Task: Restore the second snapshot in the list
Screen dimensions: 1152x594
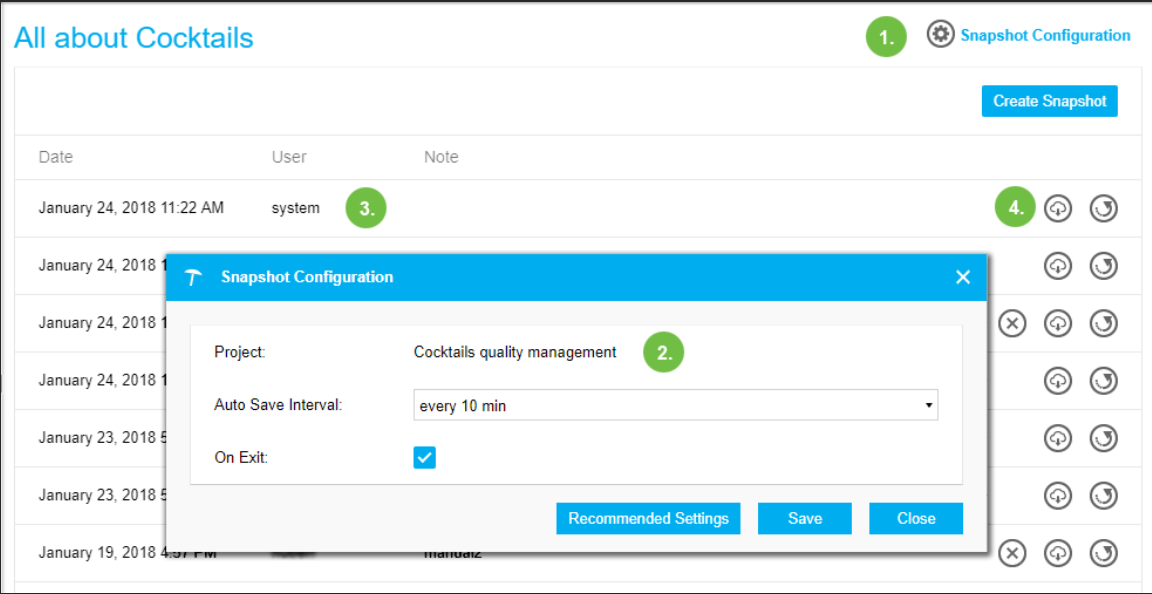Action: coord(1104,264)
